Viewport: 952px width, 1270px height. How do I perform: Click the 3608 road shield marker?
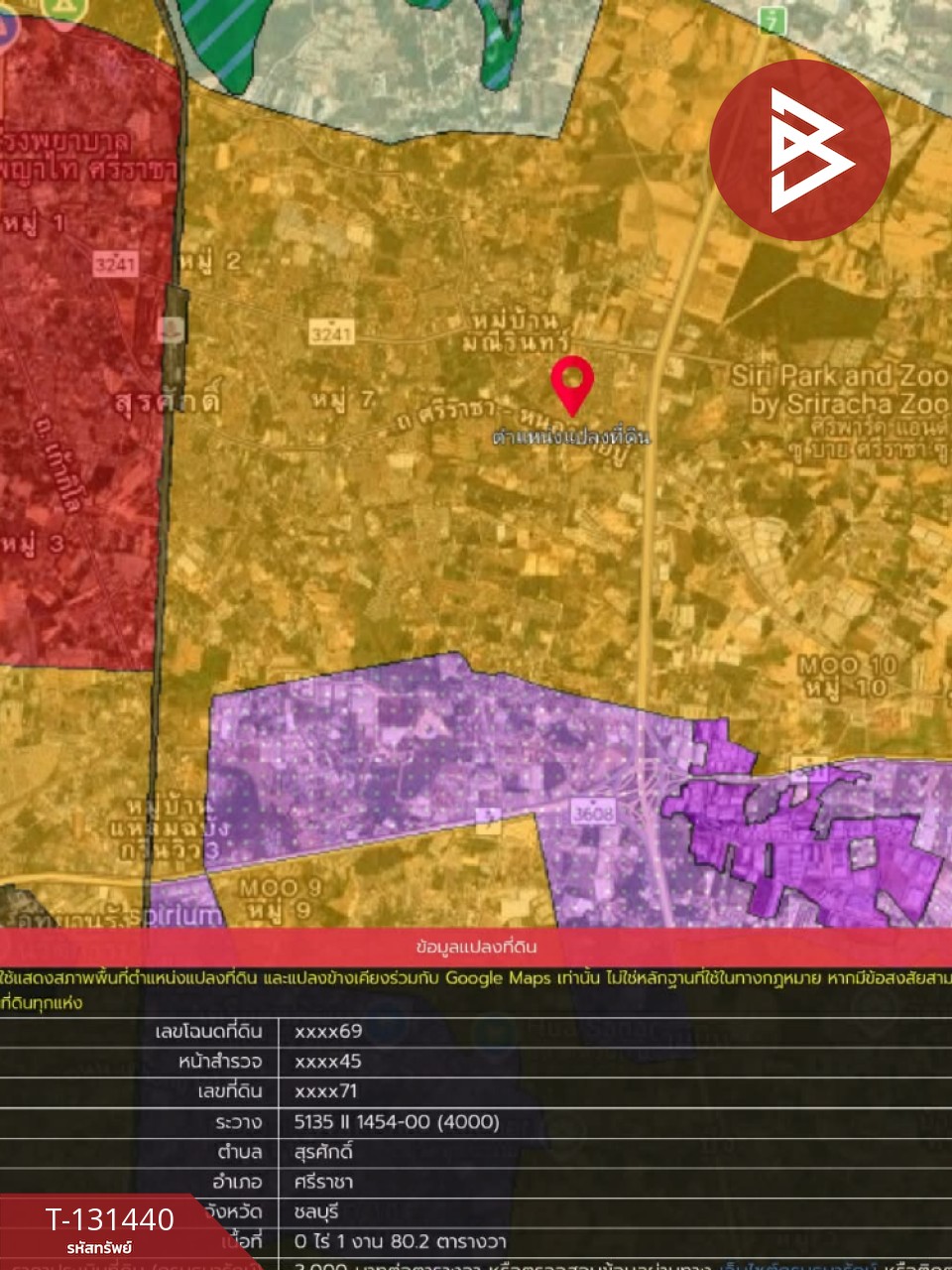click(594, 812)
